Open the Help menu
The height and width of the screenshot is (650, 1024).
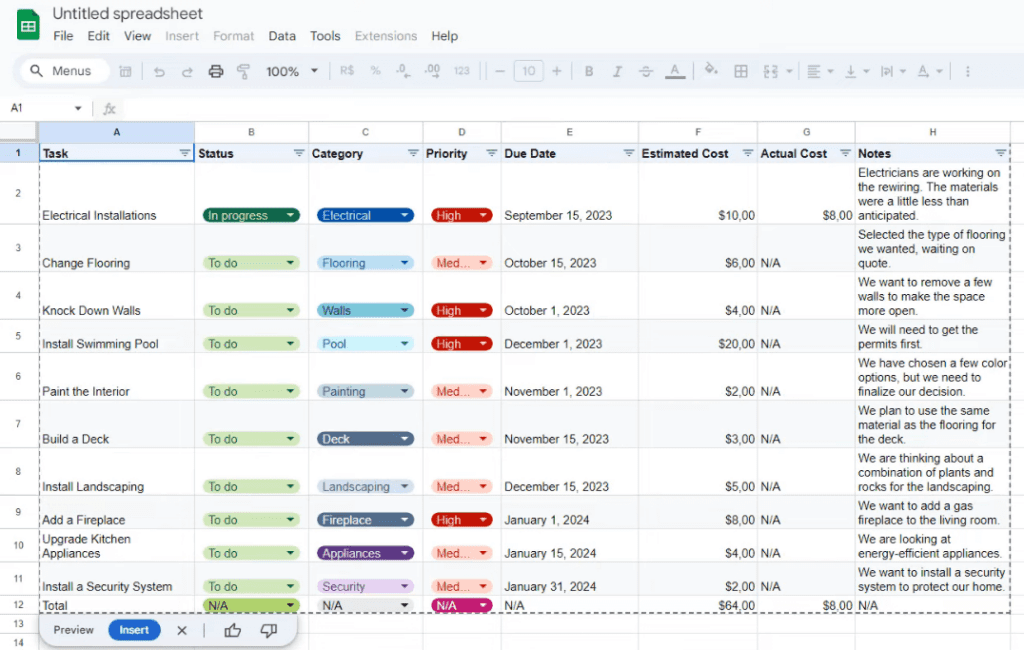[444, 36]
